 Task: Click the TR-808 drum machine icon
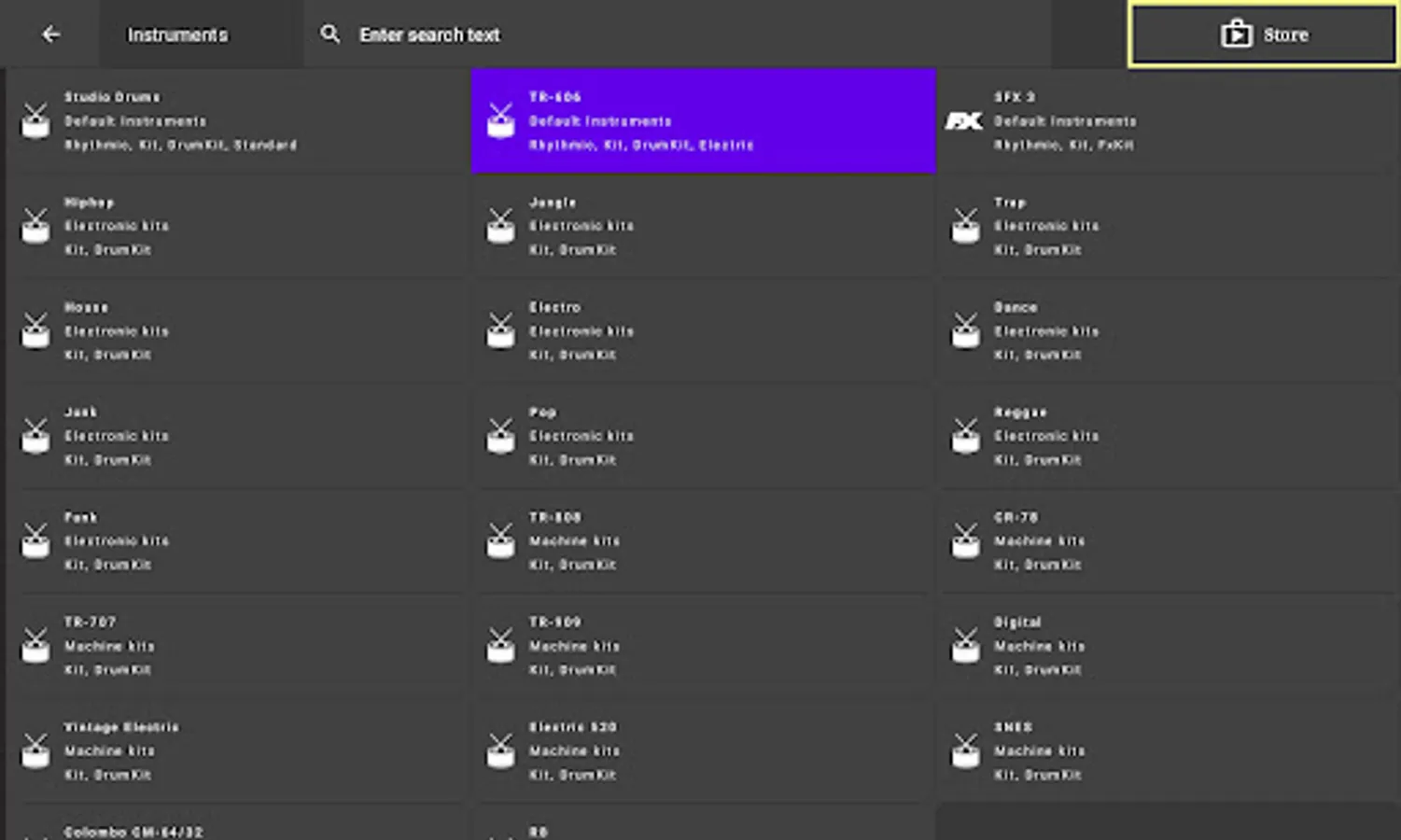tap(500, 541)
